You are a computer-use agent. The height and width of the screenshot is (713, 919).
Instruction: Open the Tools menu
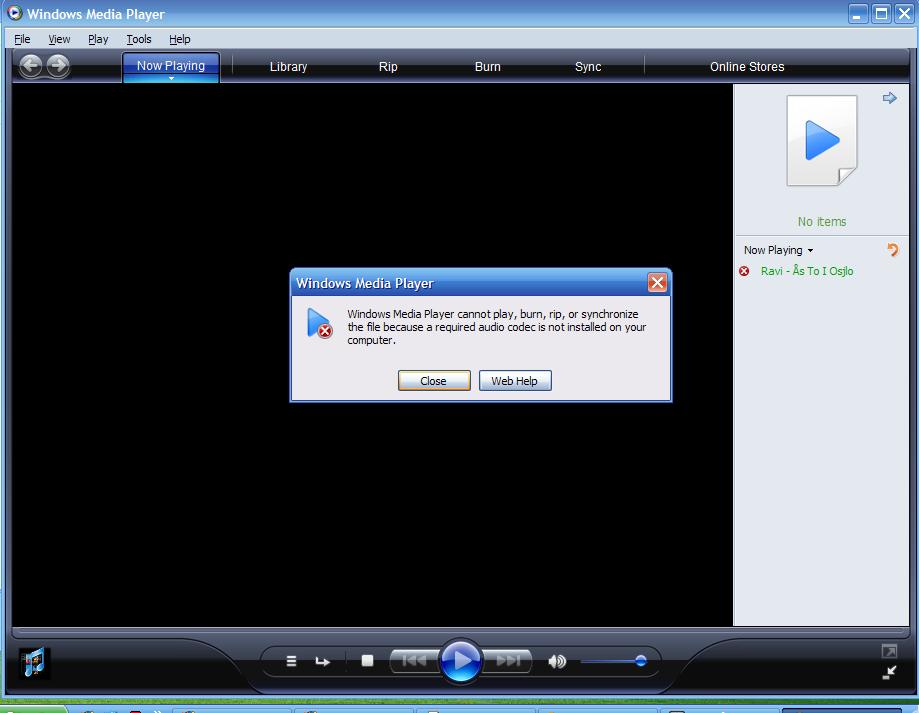click(x=139, y=39)
